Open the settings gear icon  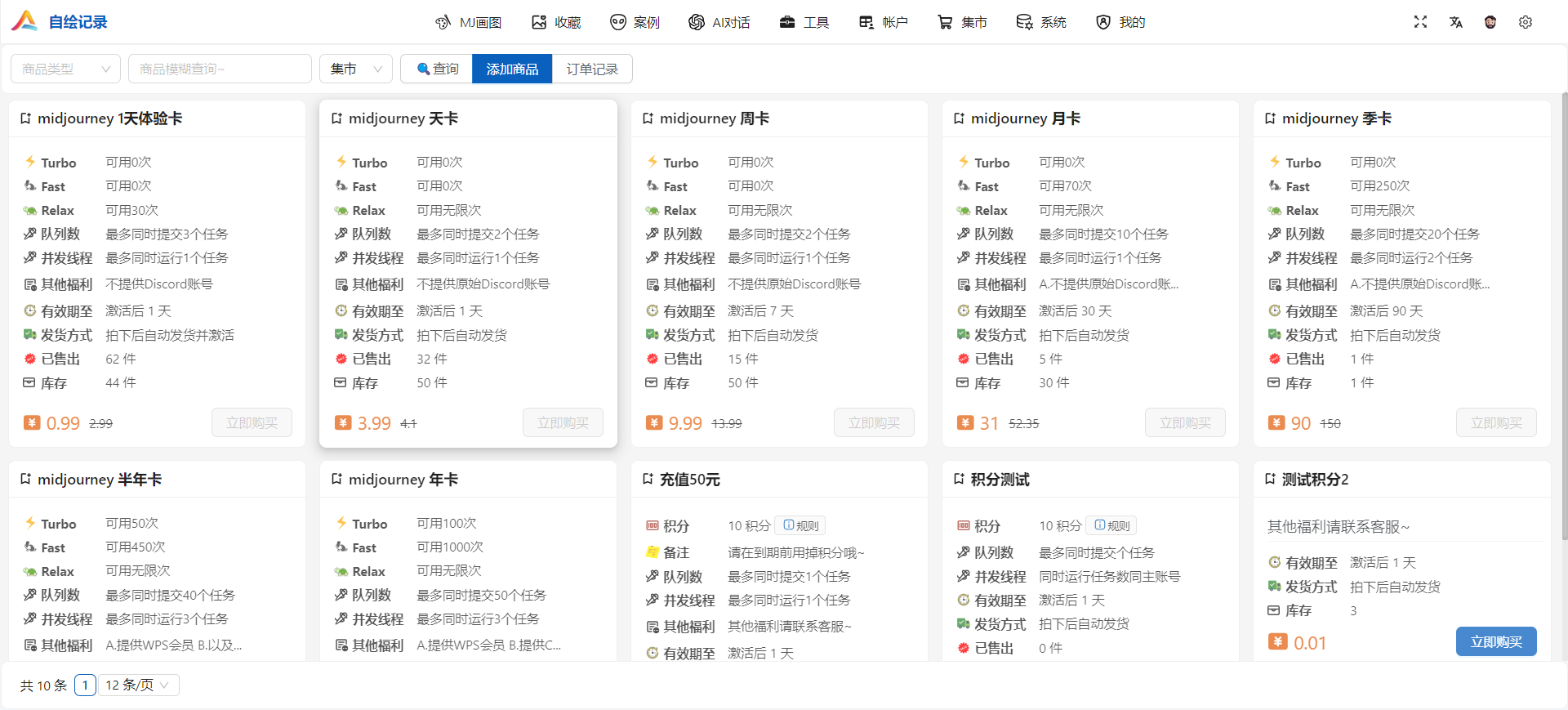click(x=1525, y=22)
